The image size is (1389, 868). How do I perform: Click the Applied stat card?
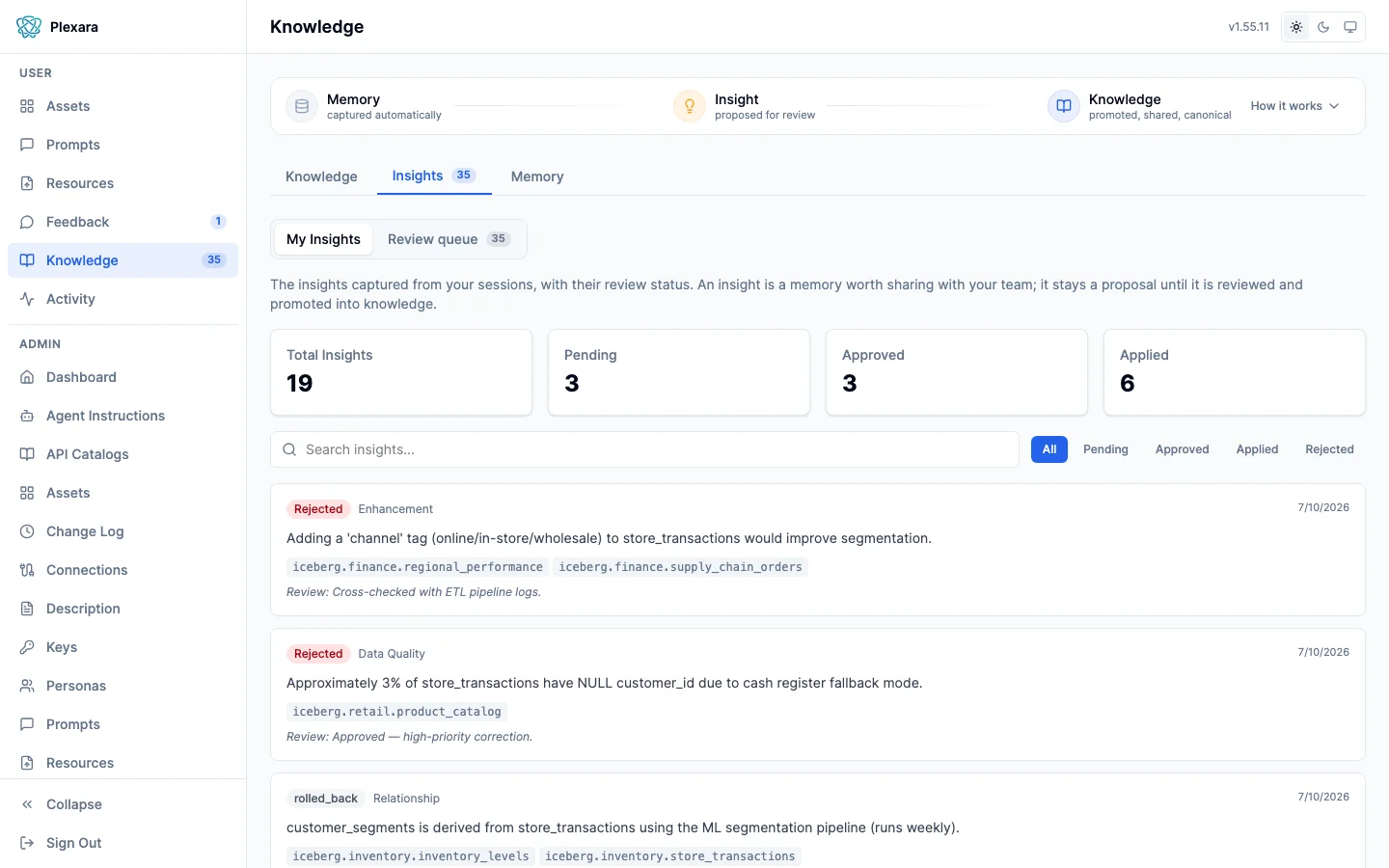pos(1235,372)
